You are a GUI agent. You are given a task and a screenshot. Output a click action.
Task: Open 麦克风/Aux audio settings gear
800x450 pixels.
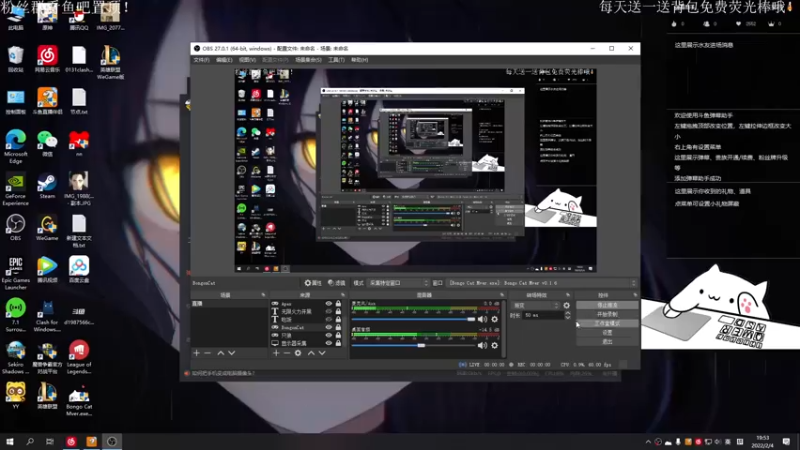tap(494, 319)
